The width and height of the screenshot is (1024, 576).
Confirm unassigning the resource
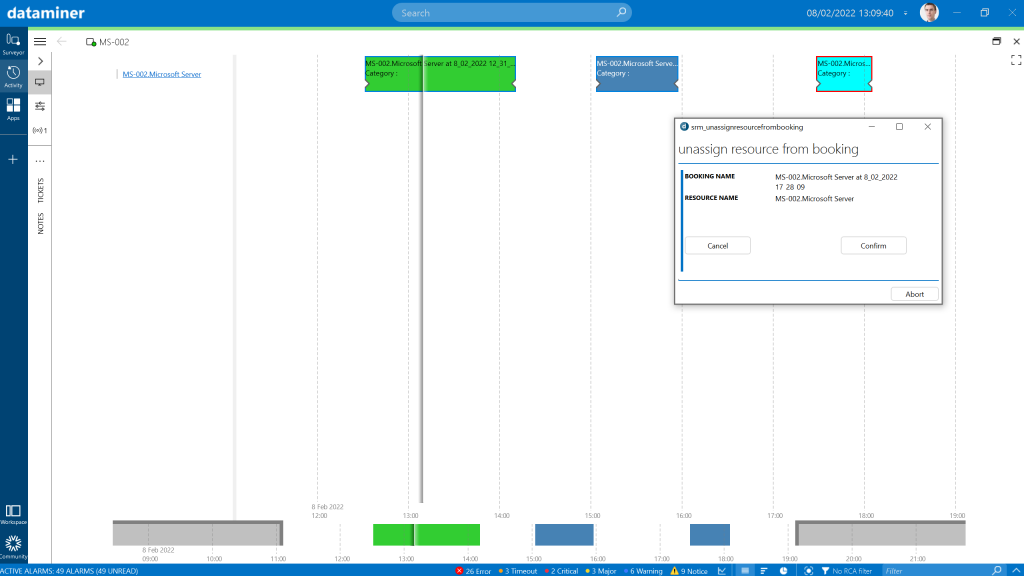click(873, 246)
